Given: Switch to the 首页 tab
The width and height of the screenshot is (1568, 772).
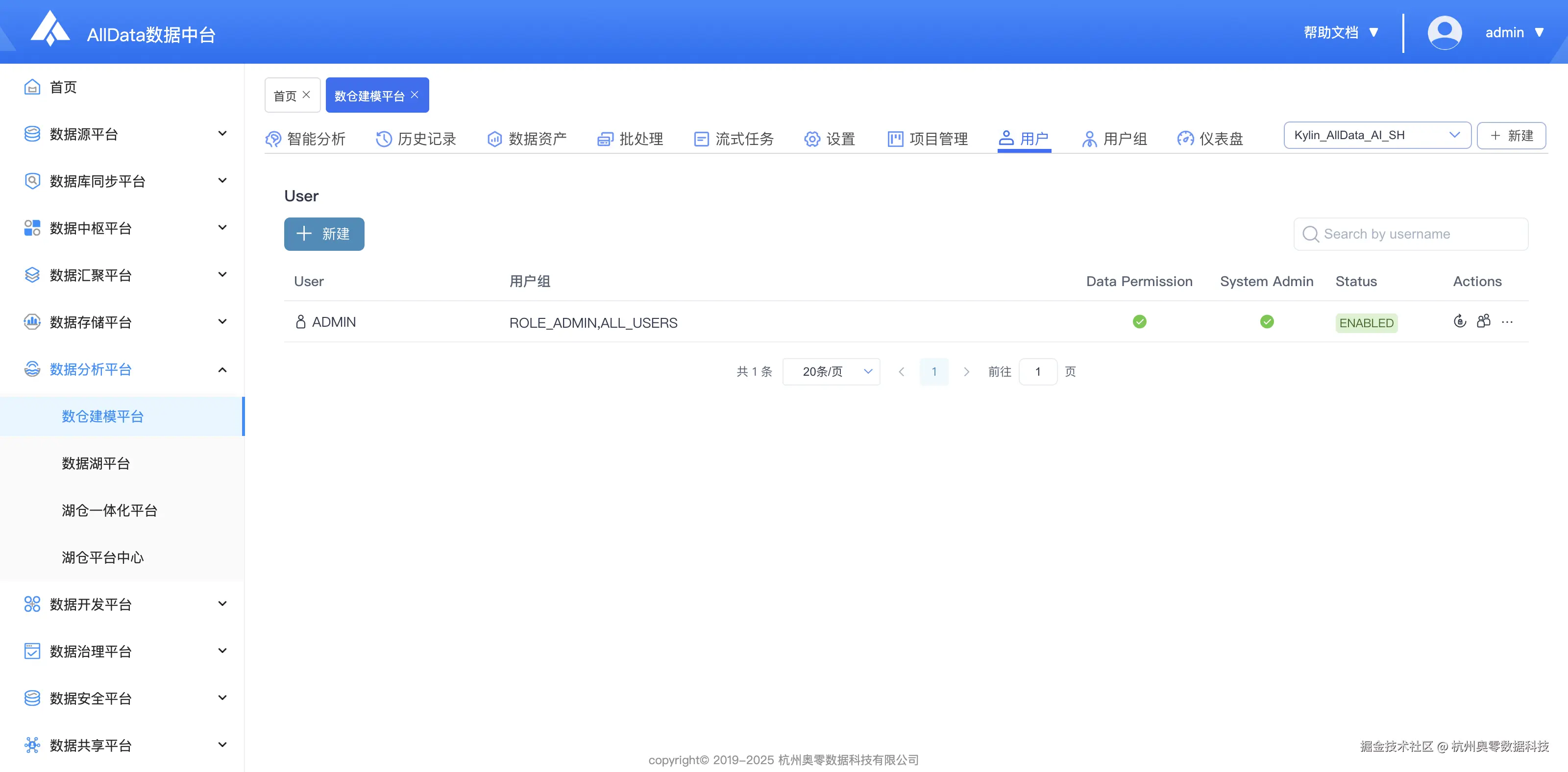Looking at the screenshot, I should (x=286, y=94).
